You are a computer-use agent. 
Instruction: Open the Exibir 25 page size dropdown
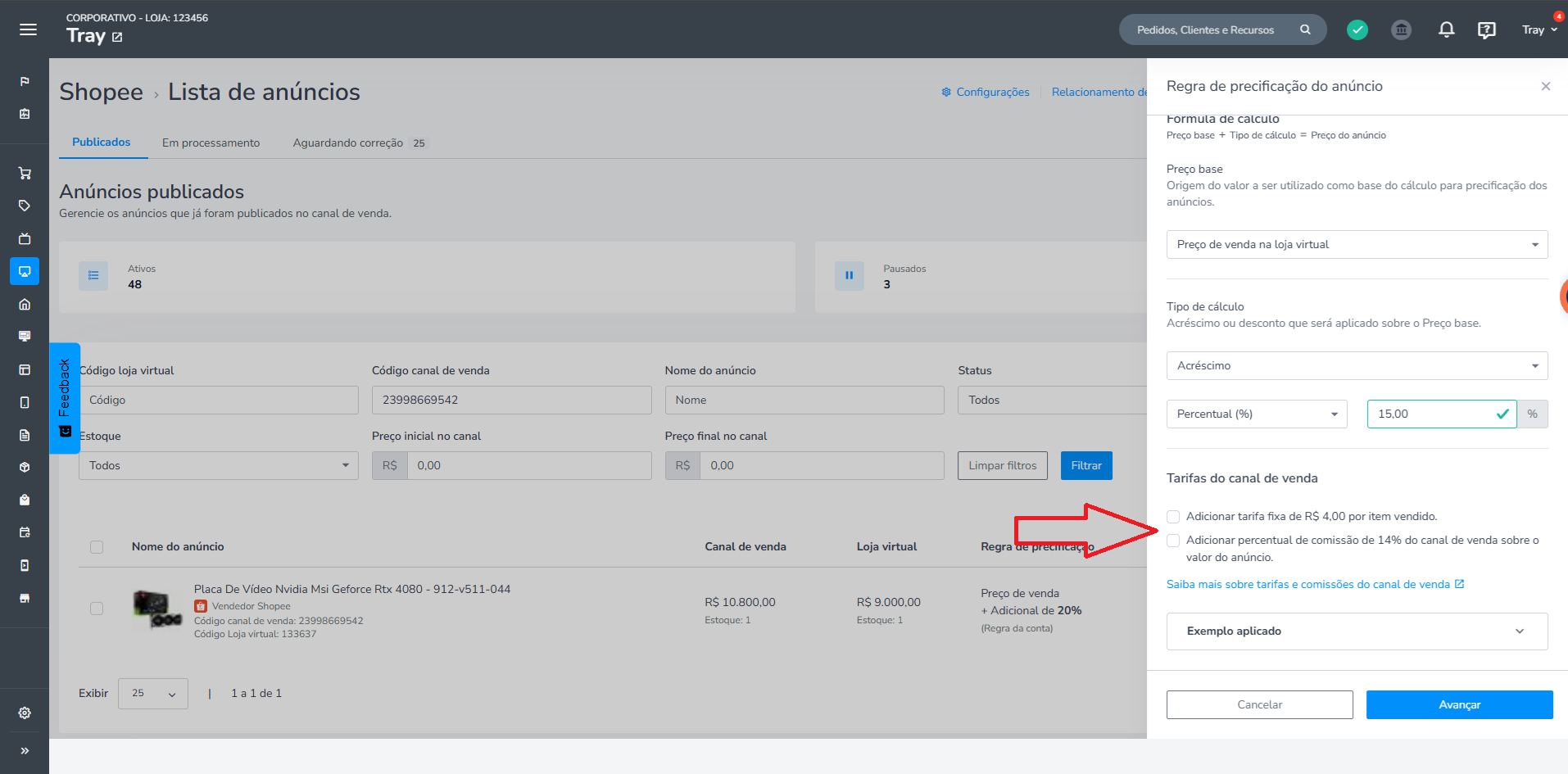(x=153, y=694)
